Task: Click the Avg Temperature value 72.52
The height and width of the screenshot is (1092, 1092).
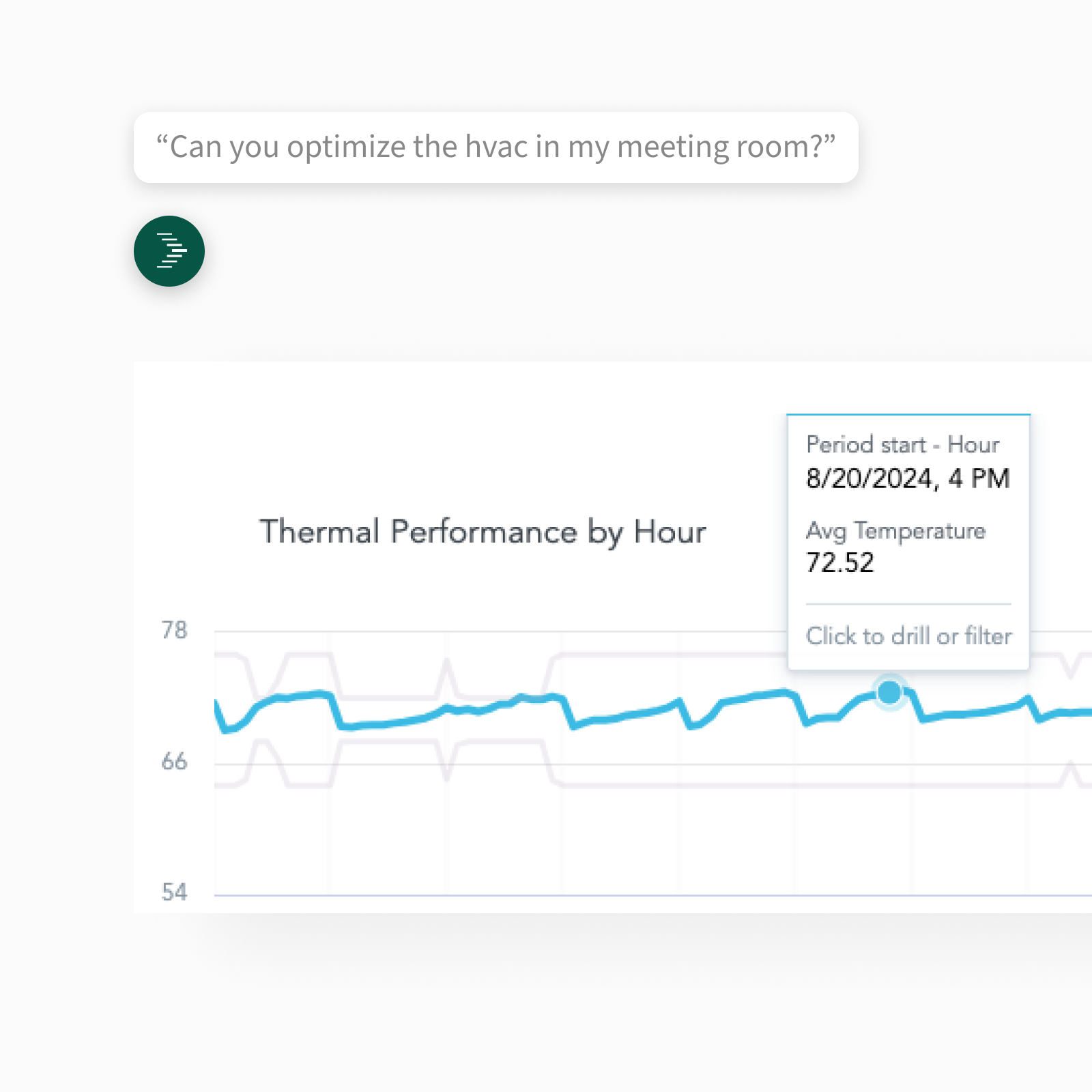Action: [x=840, y=563]
